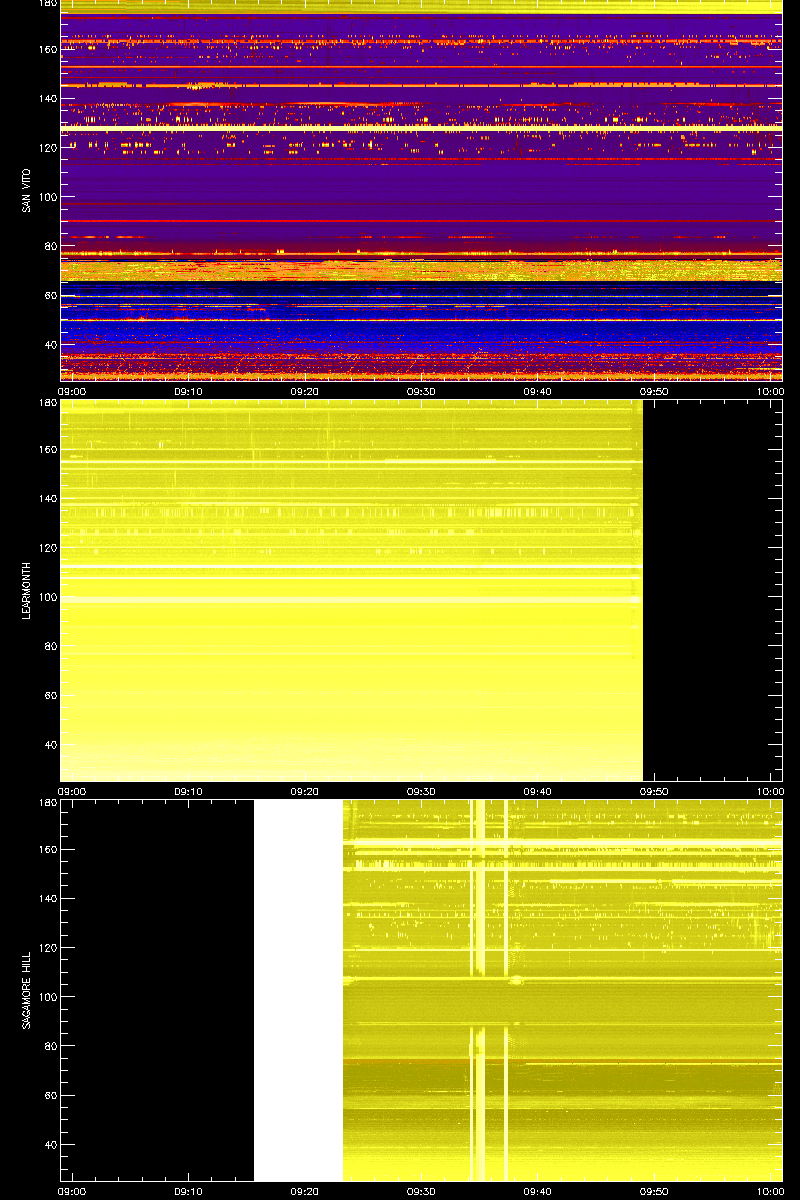This screenshot has height=1200, width=800.
Task: Click the 09:50 time label under San Vito
Action: pyautogui.click(x=654, y=391)
